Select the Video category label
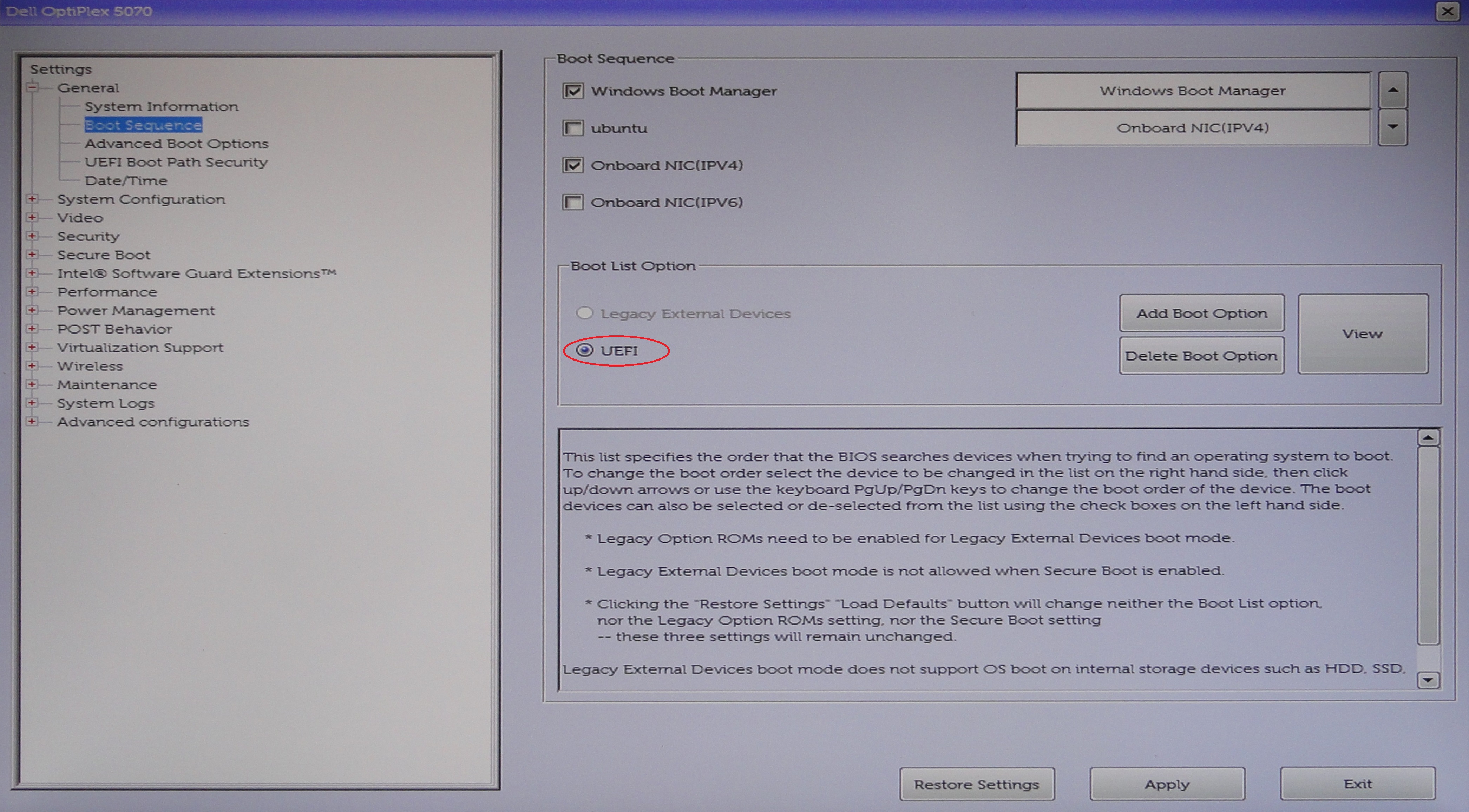 pos(80,218)
